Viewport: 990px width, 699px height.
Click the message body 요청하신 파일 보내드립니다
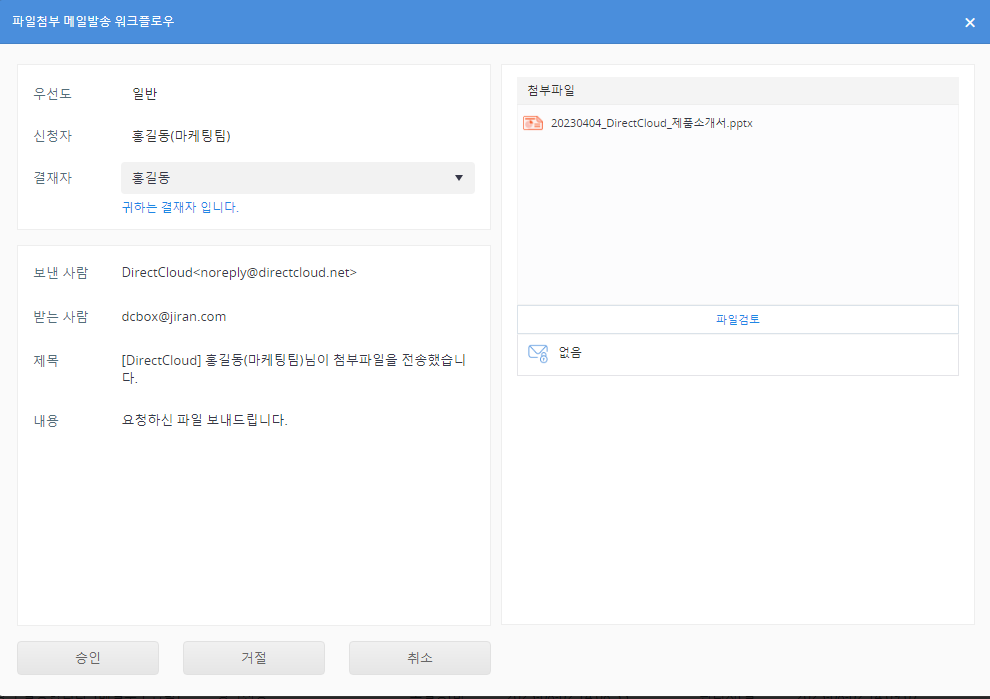click(204, 420)
